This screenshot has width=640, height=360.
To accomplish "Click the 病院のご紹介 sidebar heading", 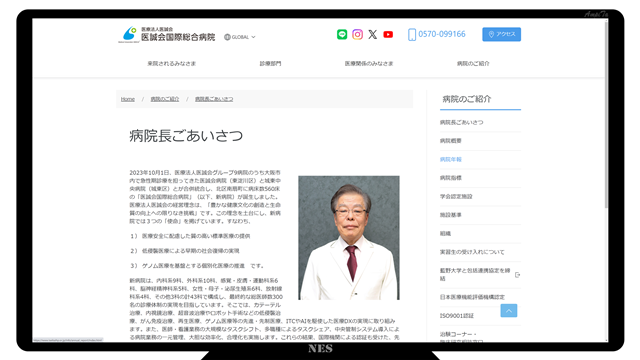I will point(467,99).
